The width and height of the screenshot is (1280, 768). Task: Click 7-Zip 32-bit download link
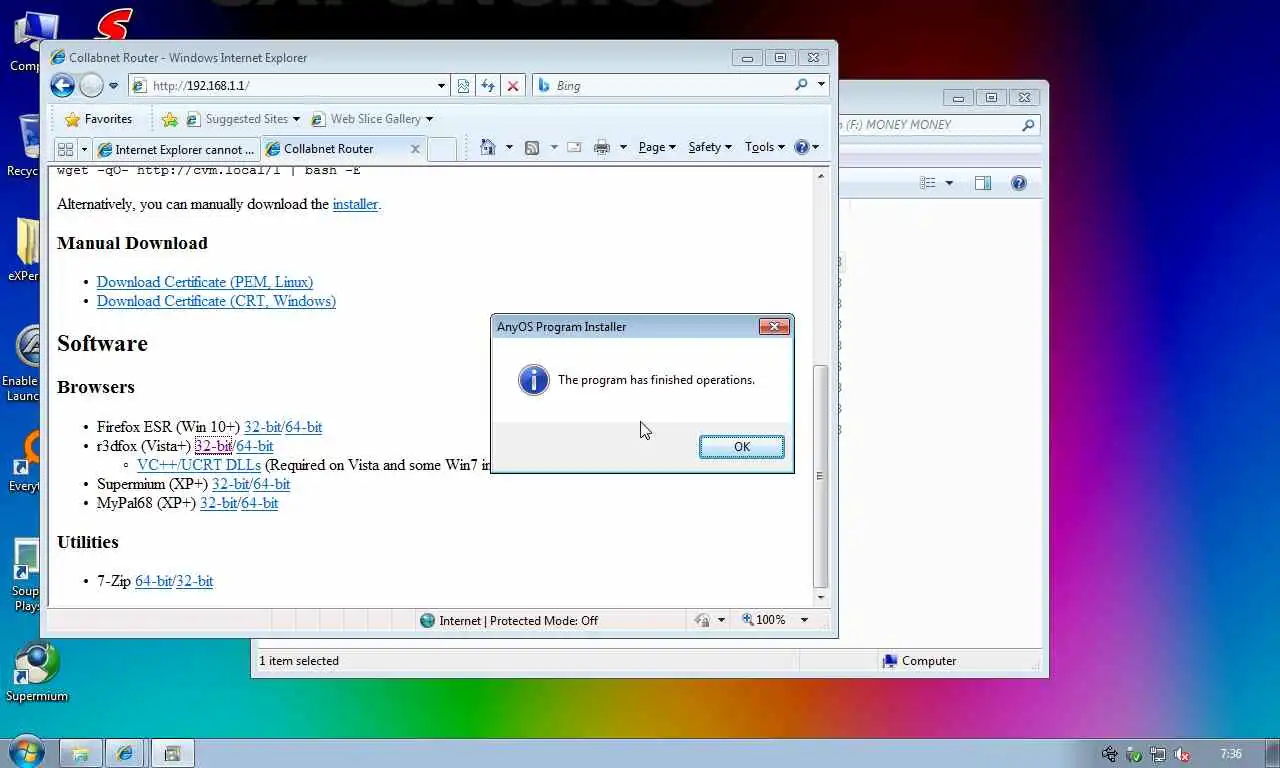194,581
